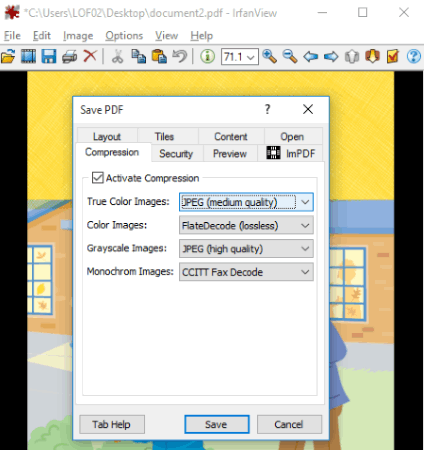Click the Save floppy disk icon
The image size is (424, 450).
(49, 56)
